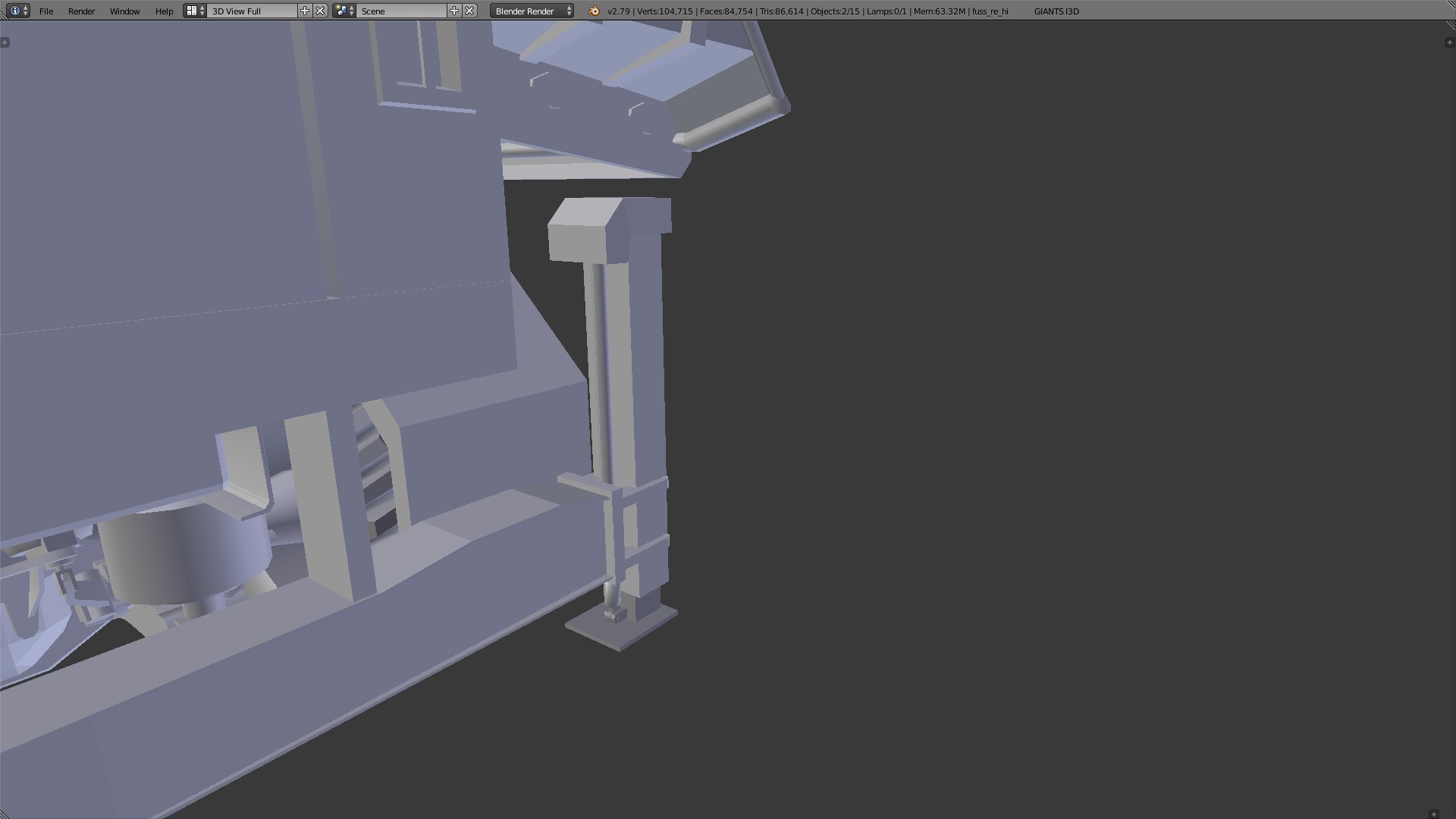Image resolution: width=1456 pixels, height=819 pixels.
Task: Expand hidden panel with top-left plus icon
Action: [5, 42]
